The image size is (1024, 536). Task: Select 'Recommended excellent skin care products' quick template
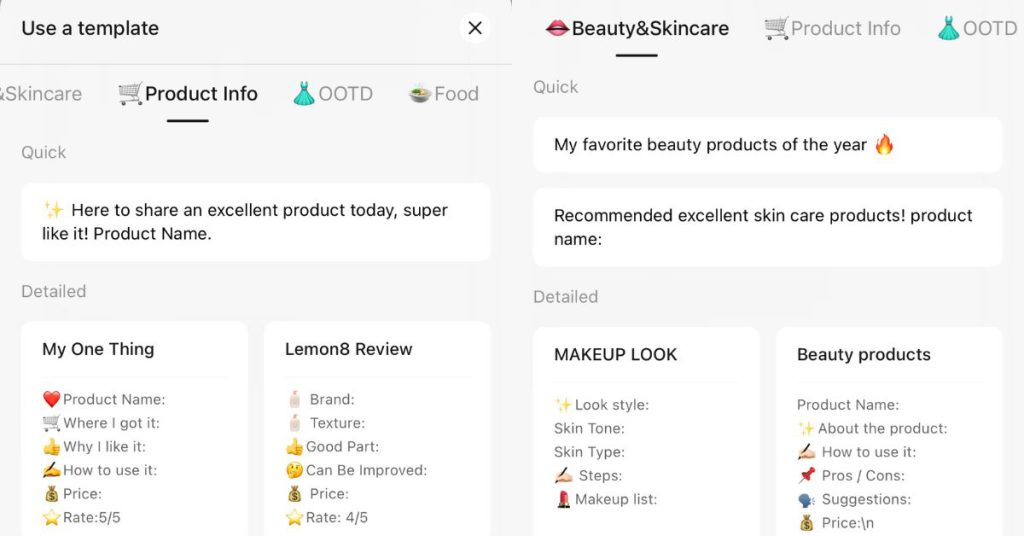coord(768,227)
